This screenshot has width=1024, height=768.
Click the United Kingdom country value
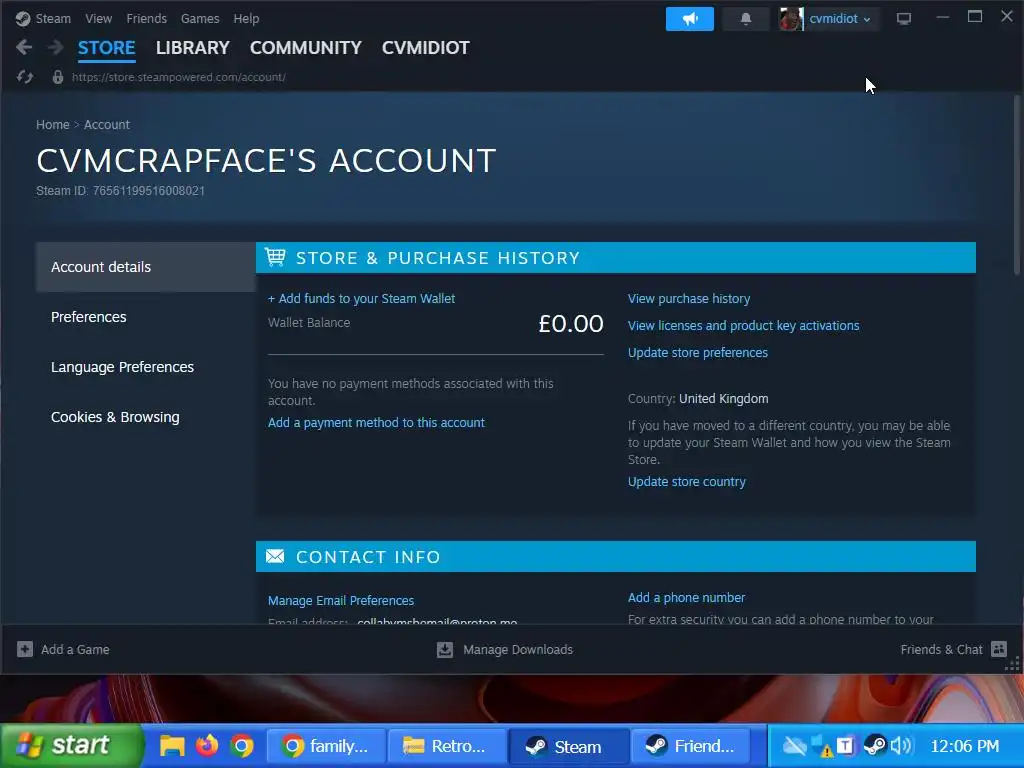[x=724, y=398]
